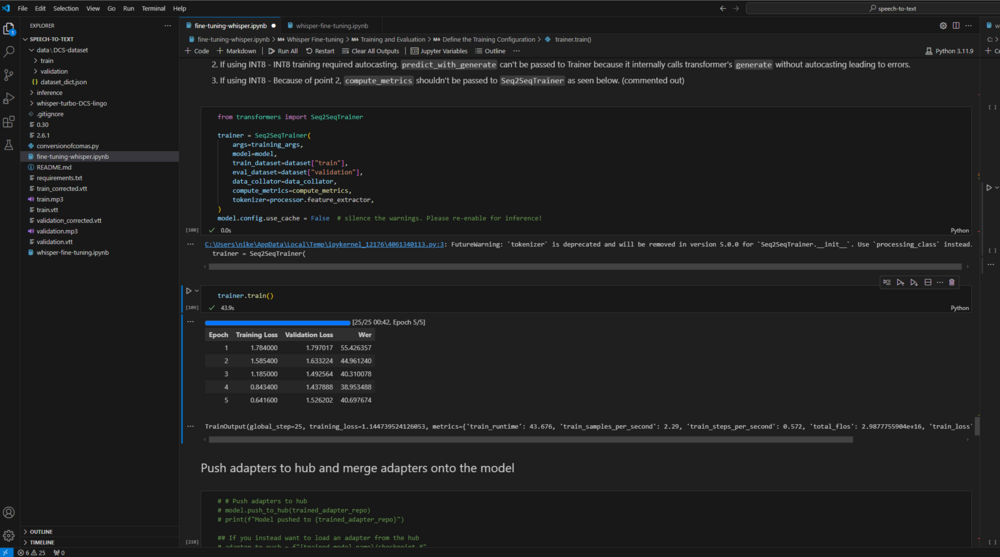
Task: Click Clear All Outputs button
Action: coord(369,51)
